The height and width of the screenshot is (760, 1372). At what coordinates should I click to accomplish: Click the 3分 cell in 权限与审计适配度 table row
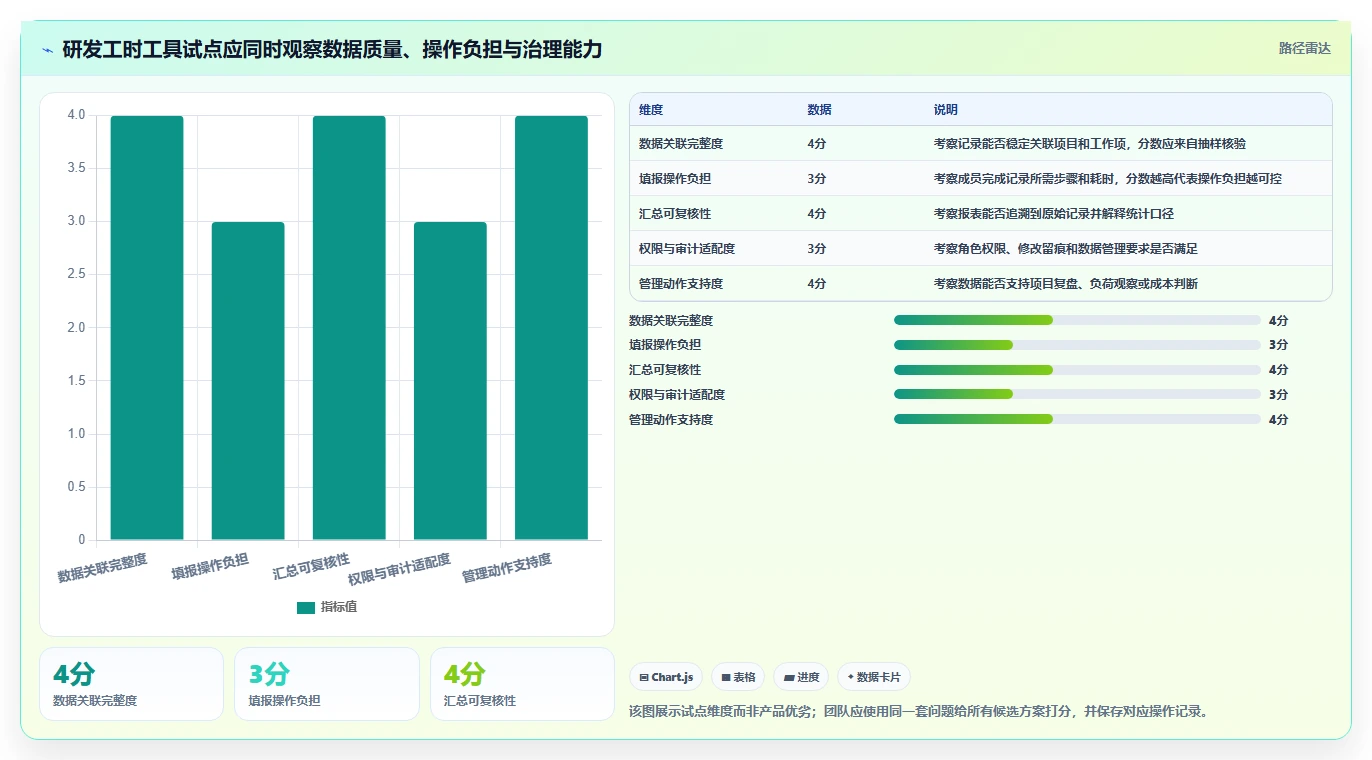coord(817,249)
